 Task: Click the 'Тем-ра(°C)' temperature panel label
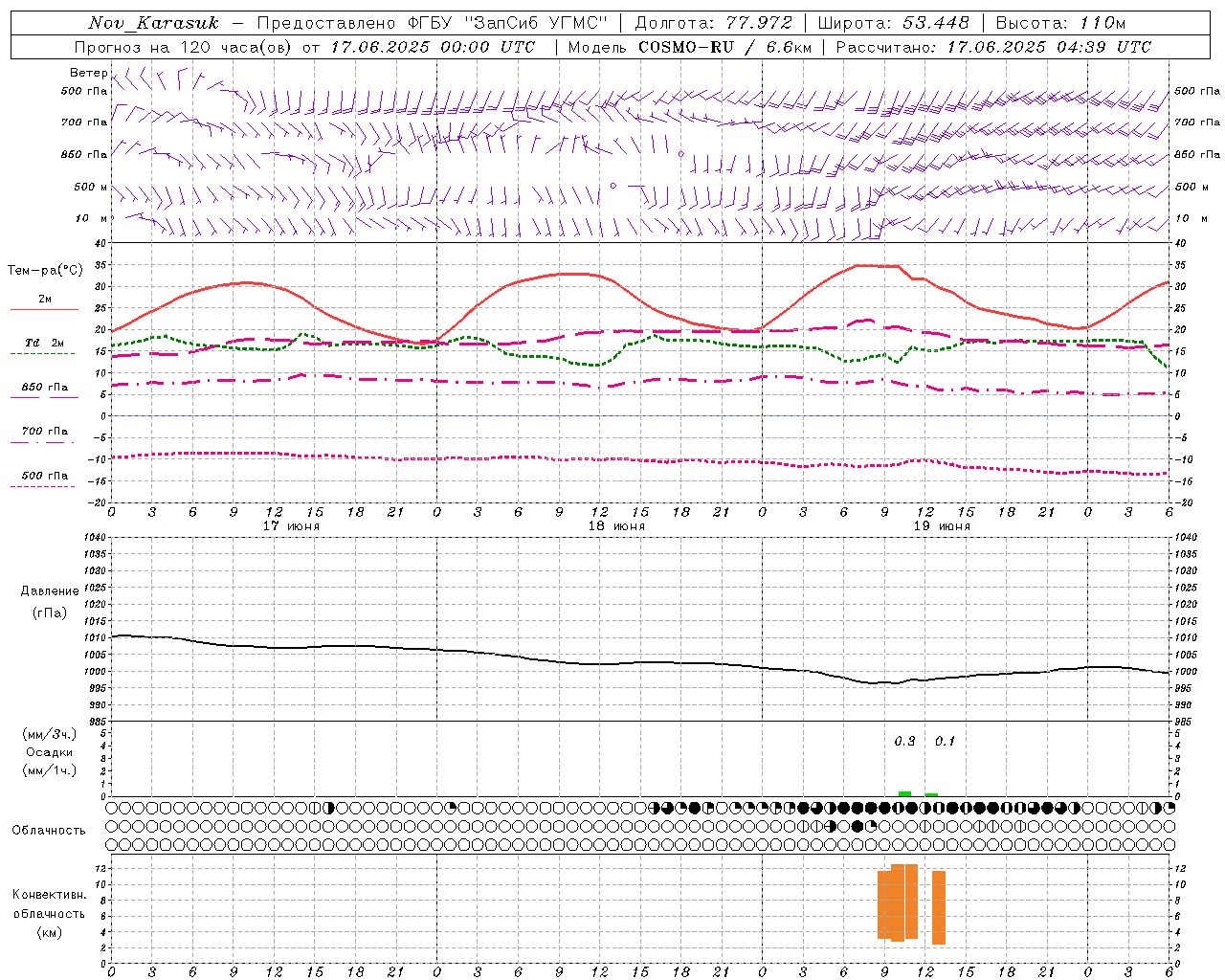pos(45,271)
